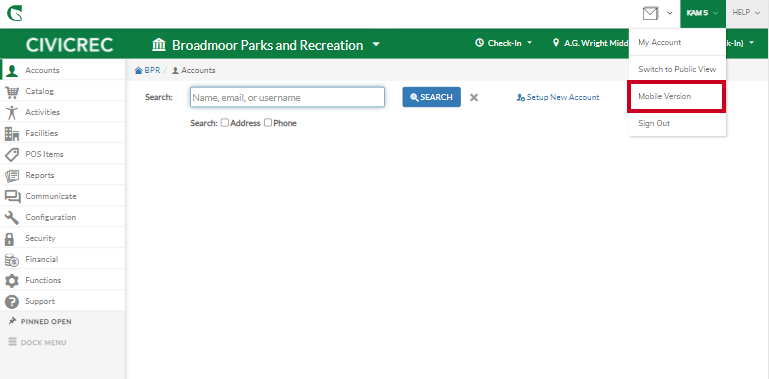
Task: Click the POS Items tag icon
Action: [12, 154]
